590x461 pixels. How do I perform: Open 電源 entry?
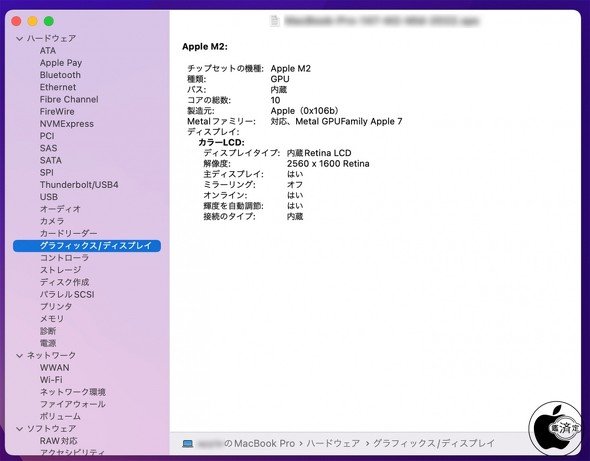[48, 343]
